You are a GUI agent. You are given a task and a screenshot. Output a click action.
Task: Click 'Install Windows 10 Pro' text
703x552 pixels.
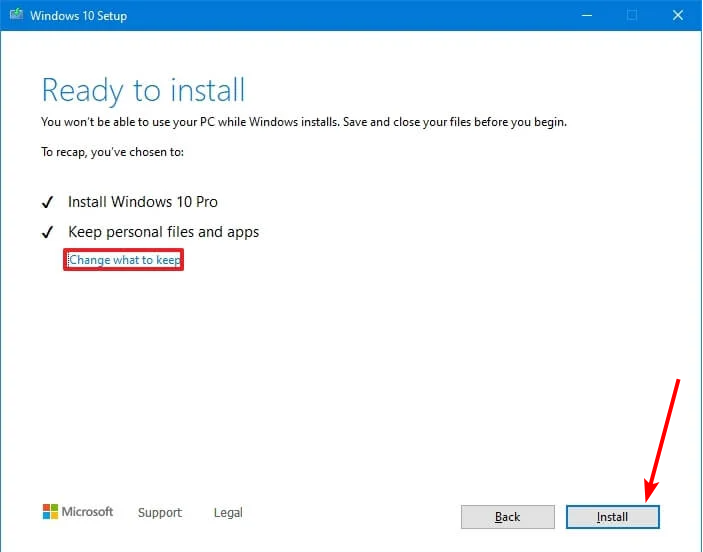tap(143, 202)
